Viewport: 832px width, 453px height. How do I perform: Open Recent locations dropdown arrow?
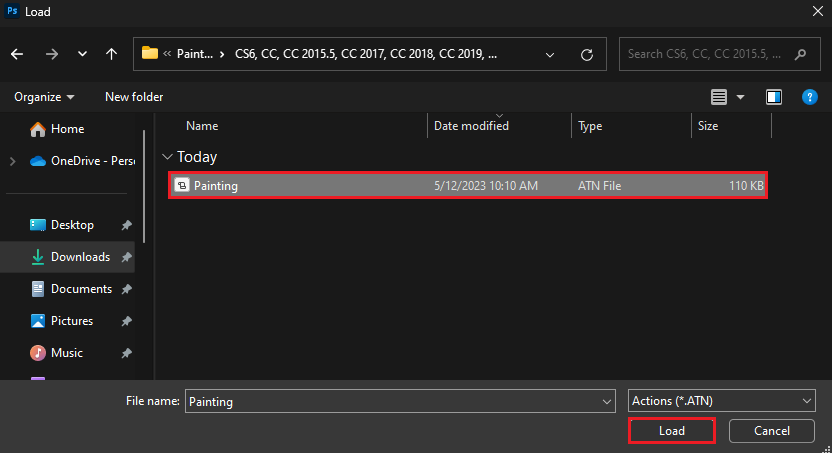[x=81, y=54]
